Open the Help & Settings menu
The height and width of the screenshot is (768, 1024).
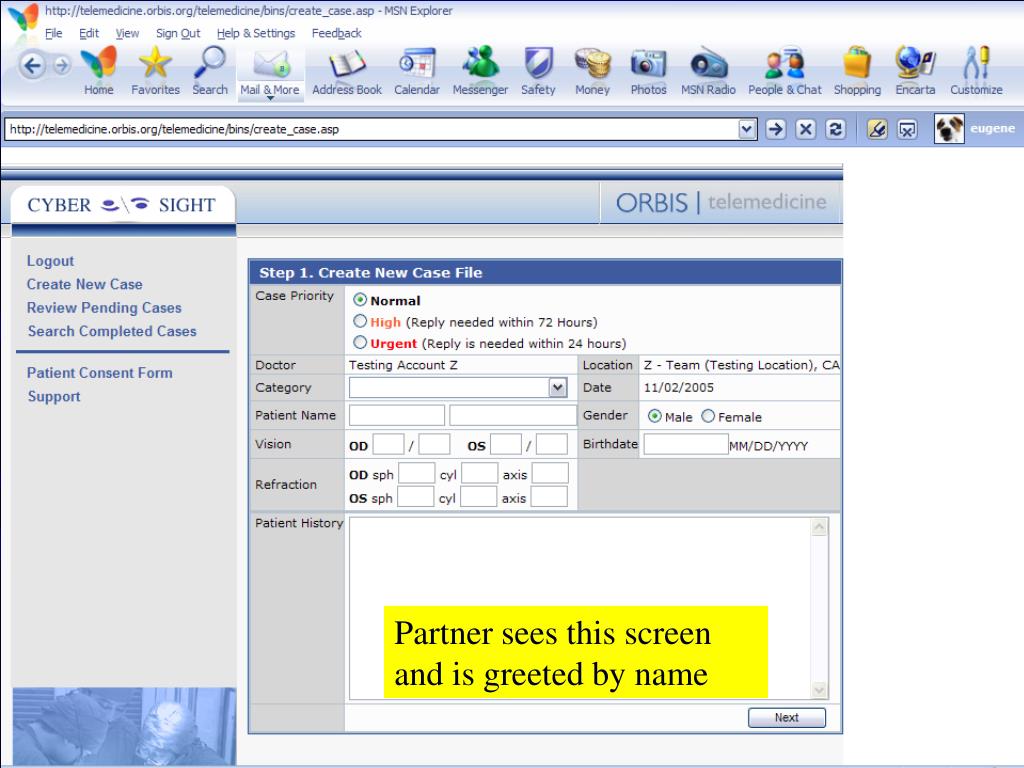tap(256, 33)
